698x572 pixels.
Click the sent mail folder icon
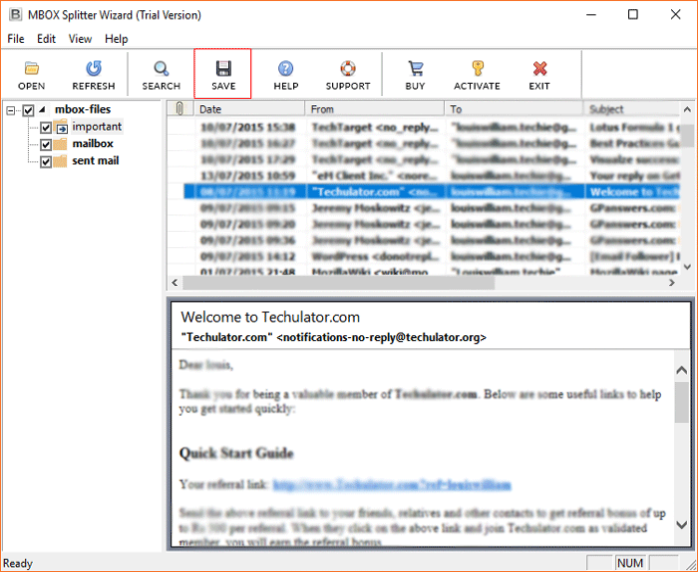click(60, 161)
